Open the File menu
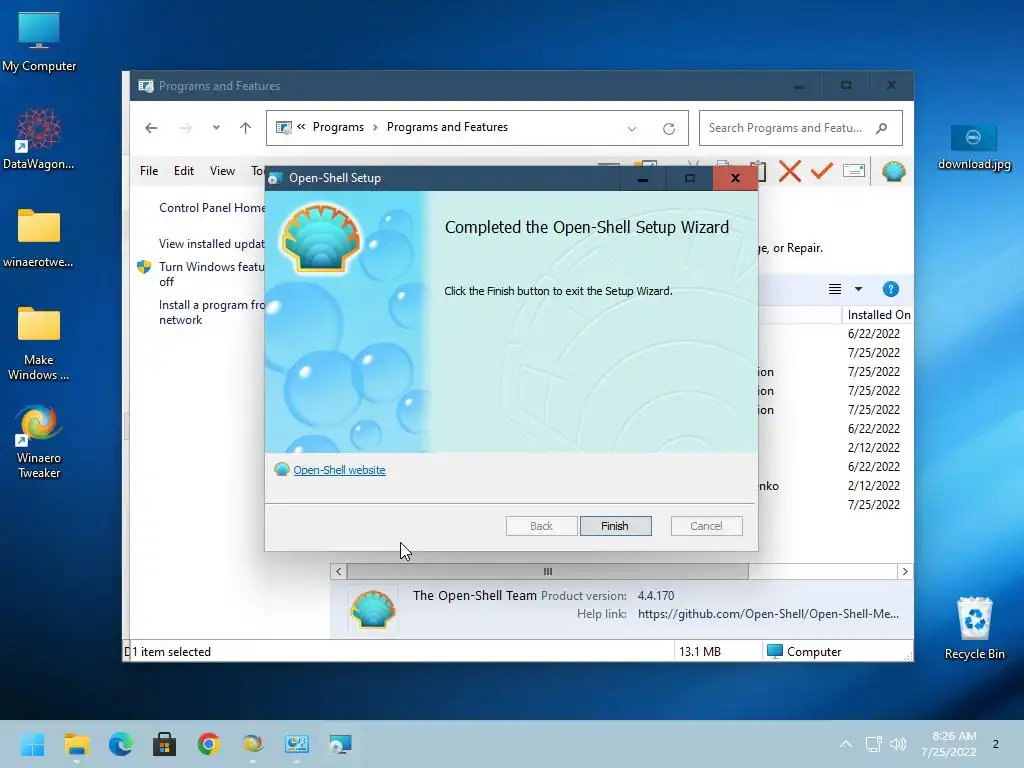 [149, 170]
